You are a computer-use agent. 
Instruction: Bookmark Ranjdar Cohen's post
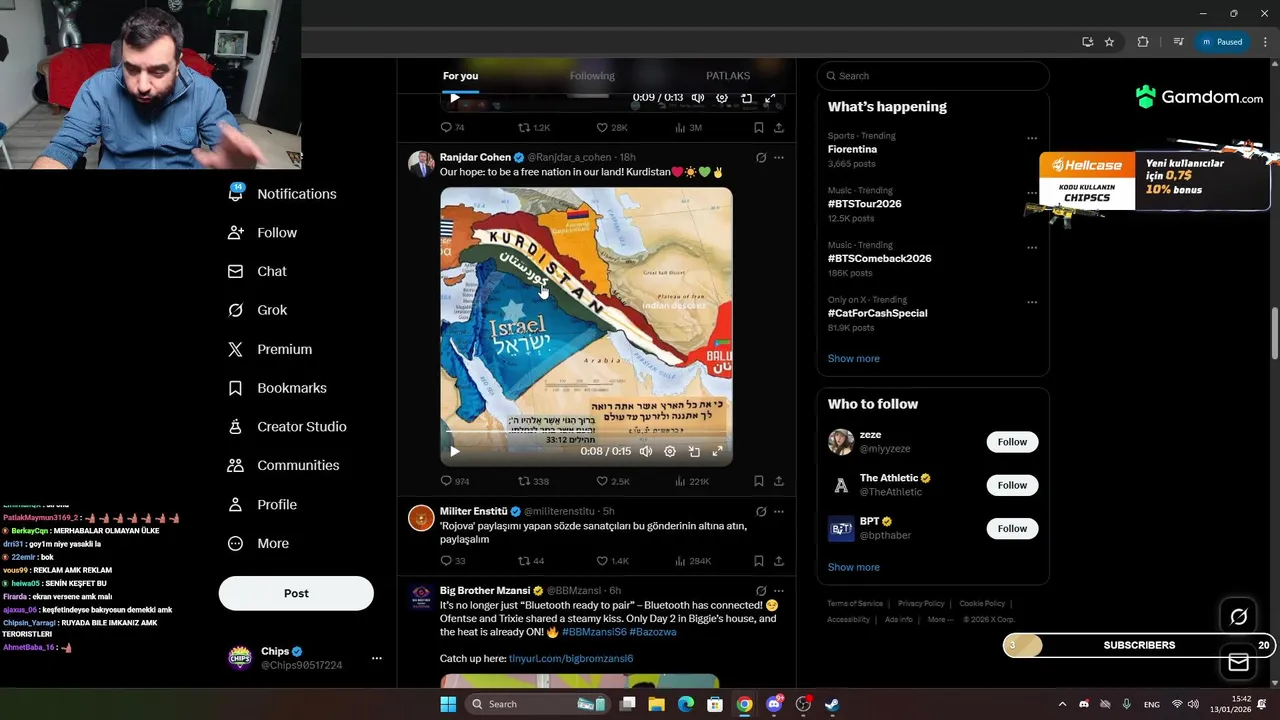click(x=759, y=481)
